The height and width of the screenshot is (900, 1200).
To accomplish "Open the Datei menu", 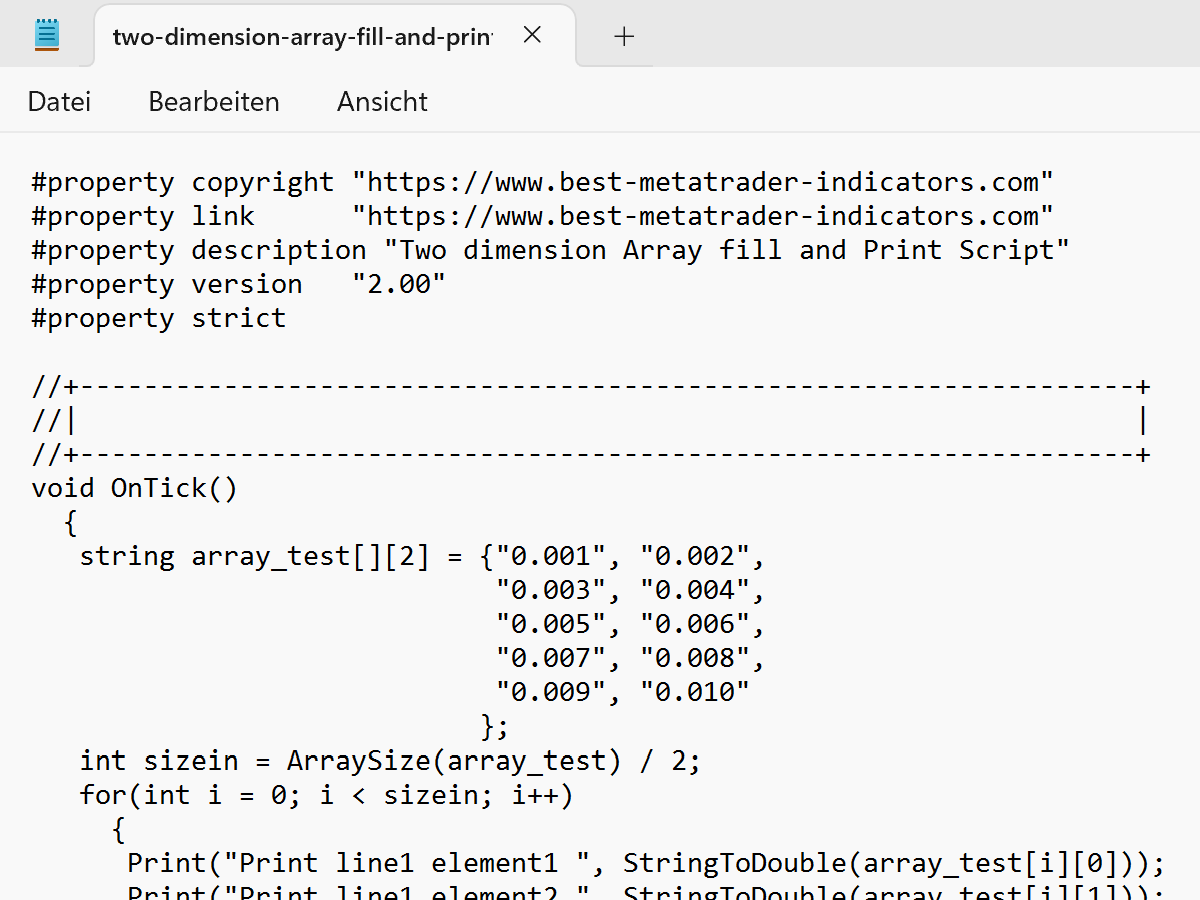I will pos(59,101).
